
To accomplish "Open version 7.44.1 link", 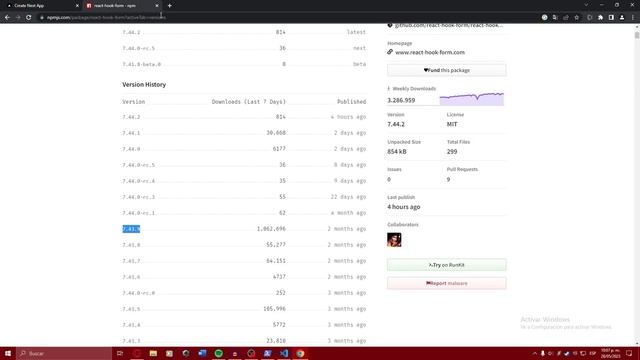I will [131, 133].
